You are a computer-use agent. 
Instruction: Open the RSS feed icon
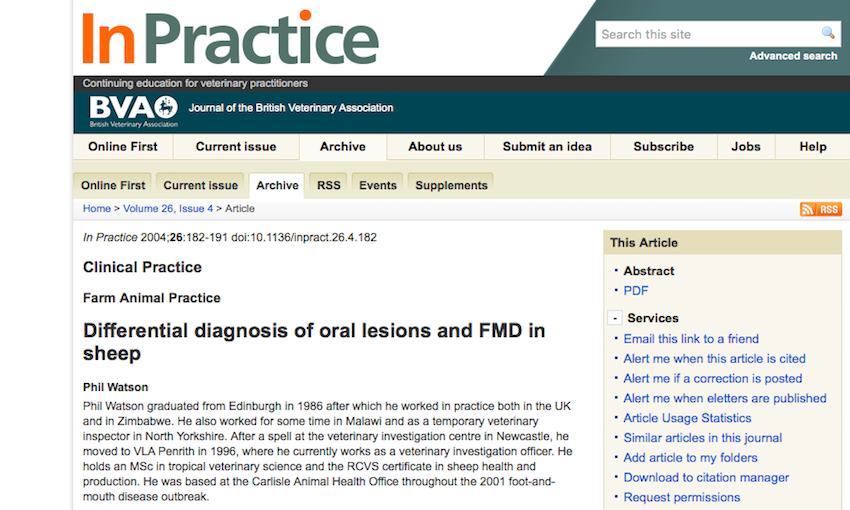[820, 209]
